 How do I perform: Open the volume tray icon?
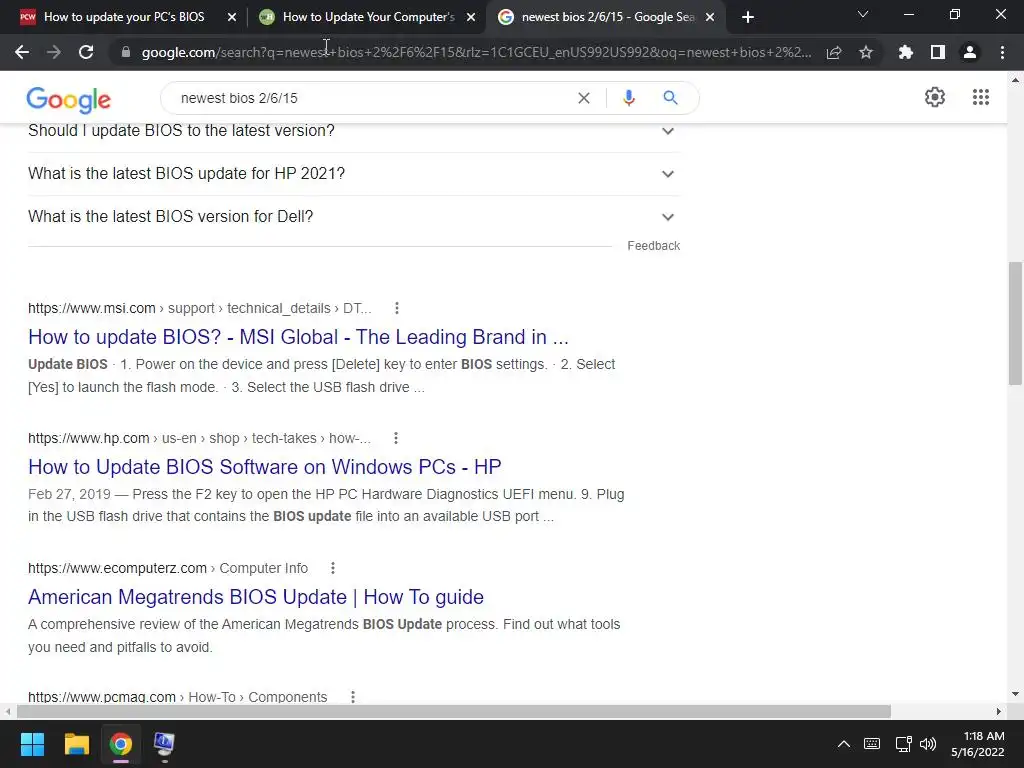coord(928,744)
